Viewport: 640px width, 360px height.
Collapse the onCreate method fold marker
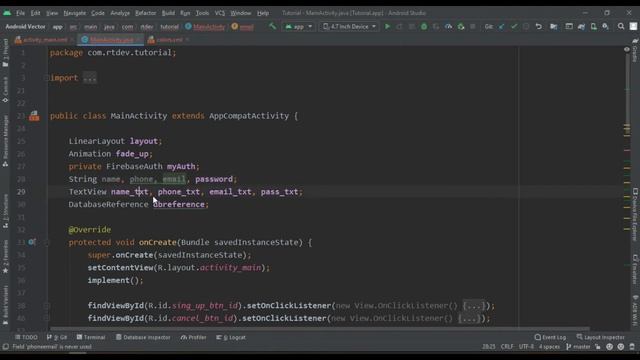pos(46,242)
